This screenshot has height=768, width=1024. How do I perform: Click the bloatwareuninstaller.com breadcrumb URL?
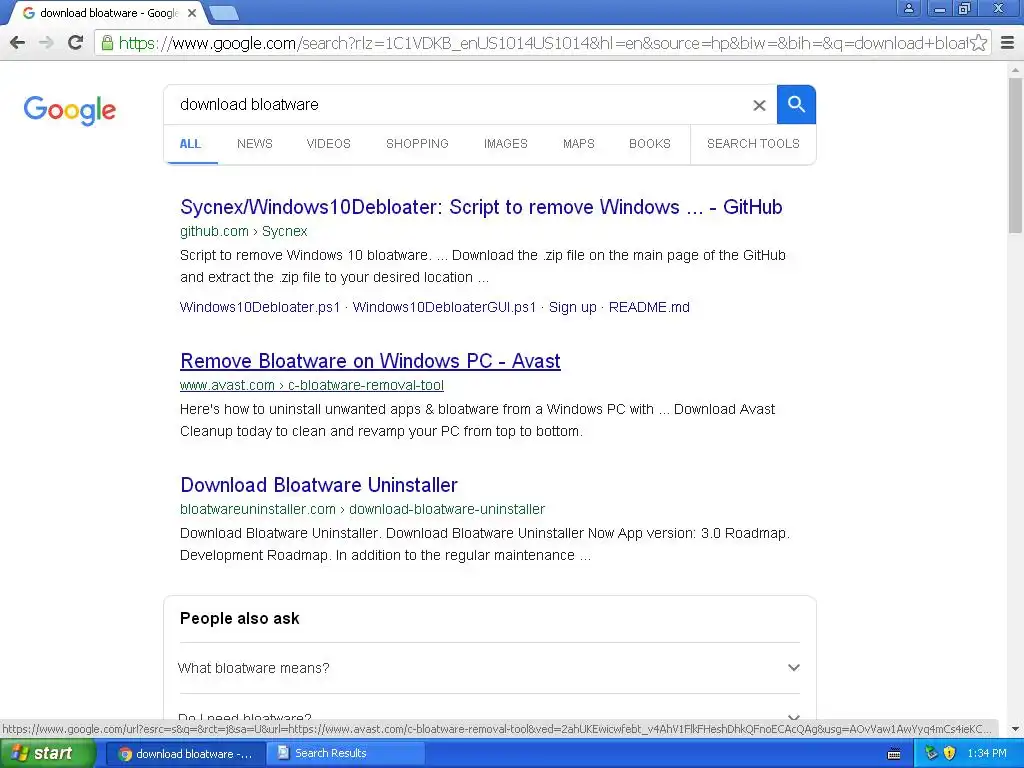pos(362,509)
